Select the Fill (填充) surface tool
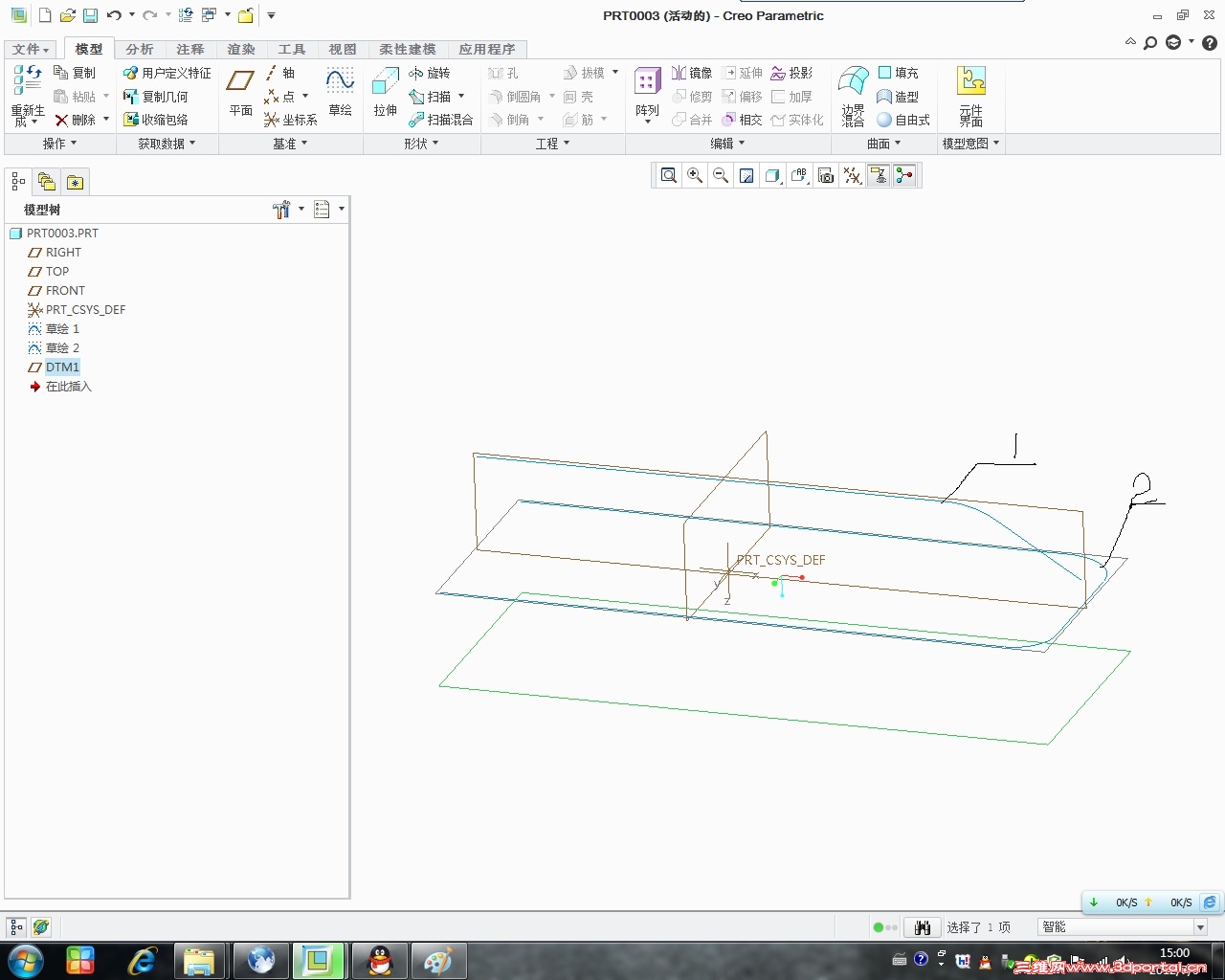This screenshot has height=980, width=1225. coord(898,73)
